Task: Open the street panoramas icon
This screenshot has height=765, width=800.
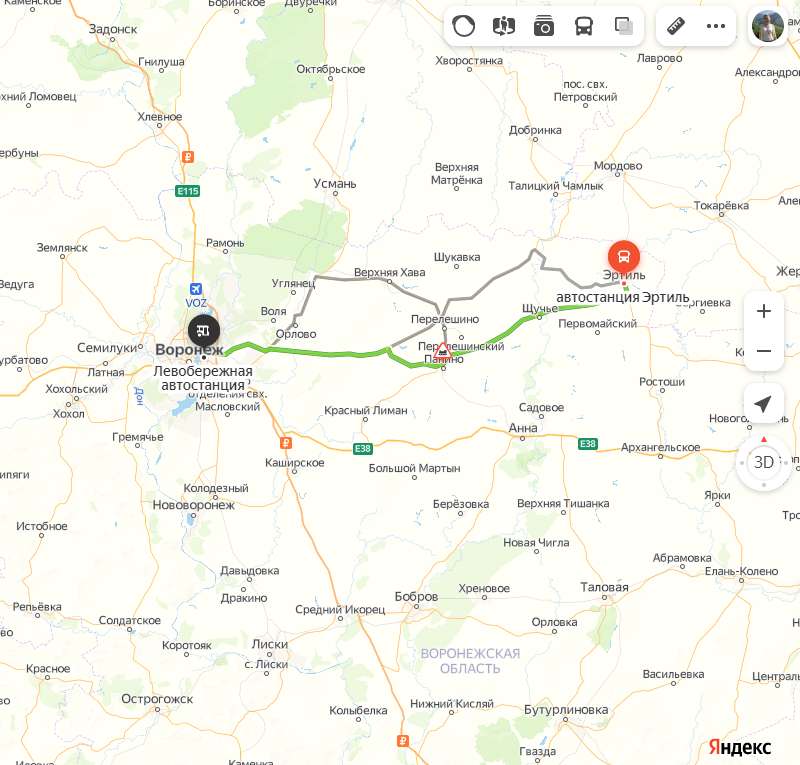Action: (x=504, y=26)
